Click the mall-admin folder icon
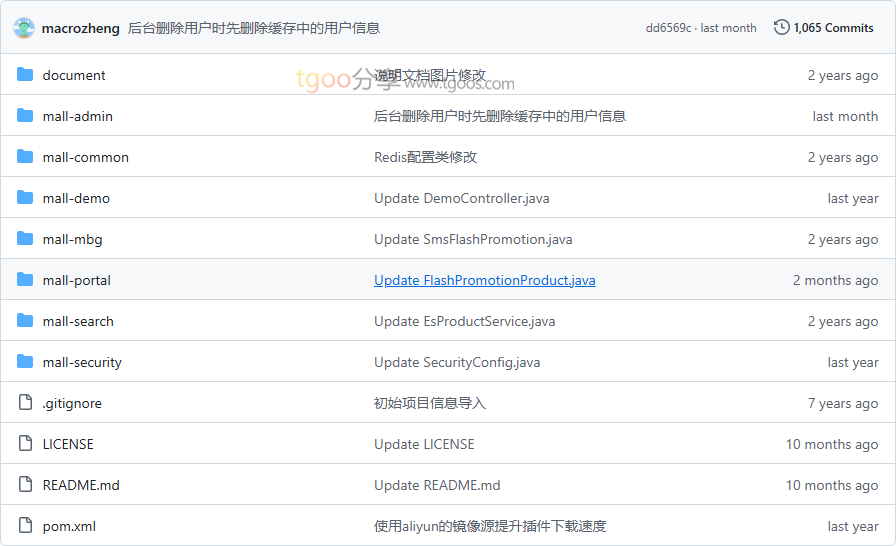 point(25,116)
